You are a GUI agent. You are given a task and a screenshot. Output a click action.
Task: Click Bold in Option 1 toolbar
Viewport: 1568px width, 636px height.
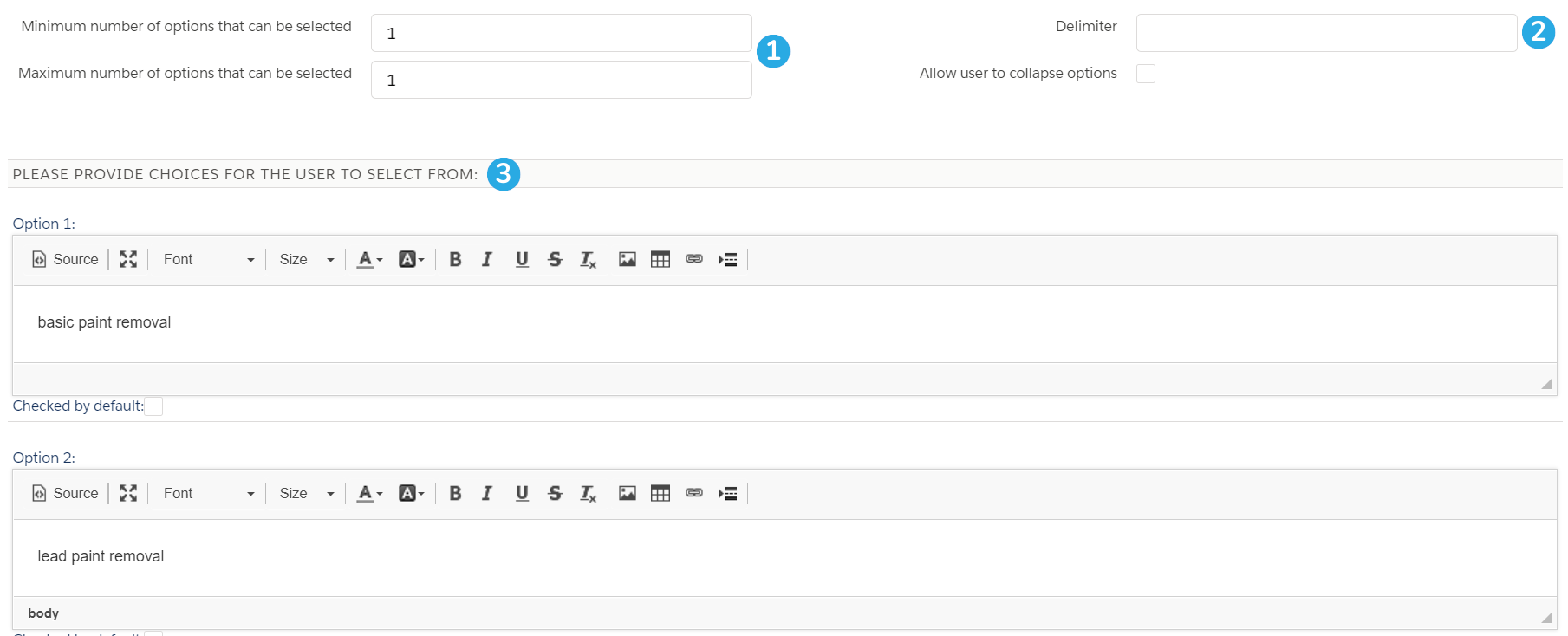click(x=455, y=259)
